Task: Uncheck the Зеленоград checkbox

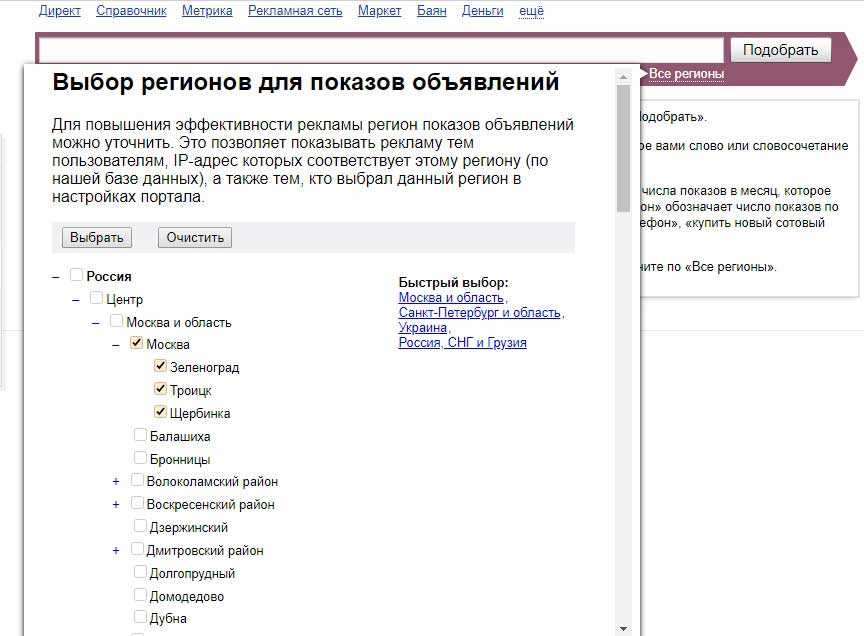Action: 160,366
